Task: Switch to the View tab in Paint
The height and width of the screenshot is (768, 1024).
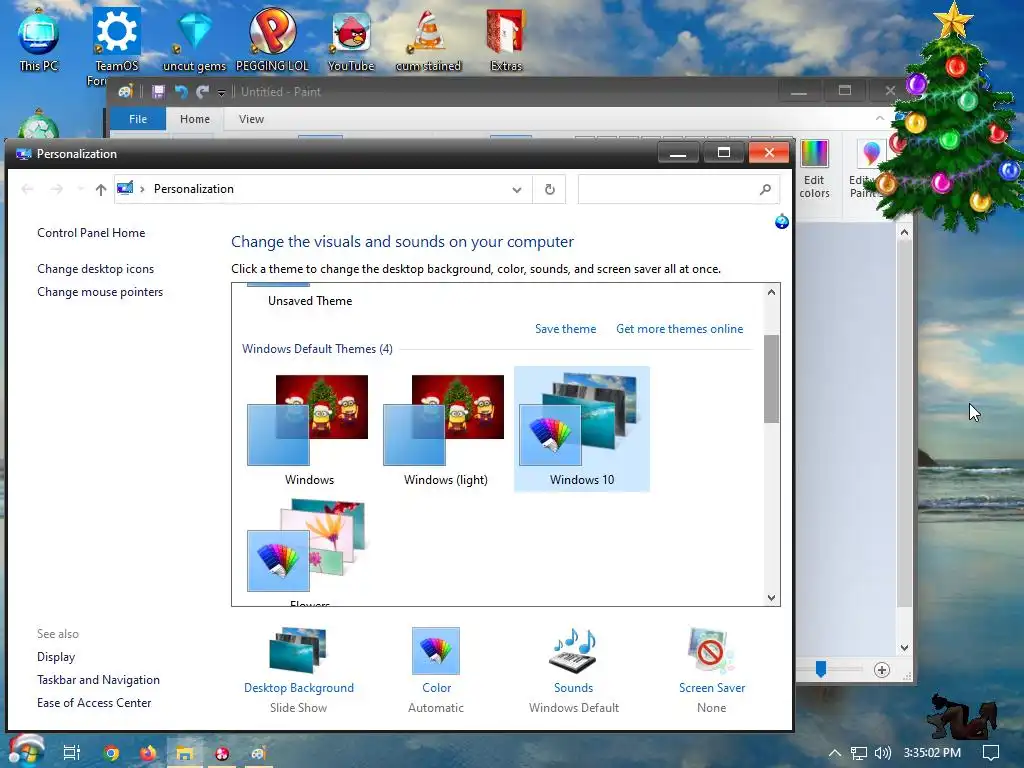Action: click(251, 119)
